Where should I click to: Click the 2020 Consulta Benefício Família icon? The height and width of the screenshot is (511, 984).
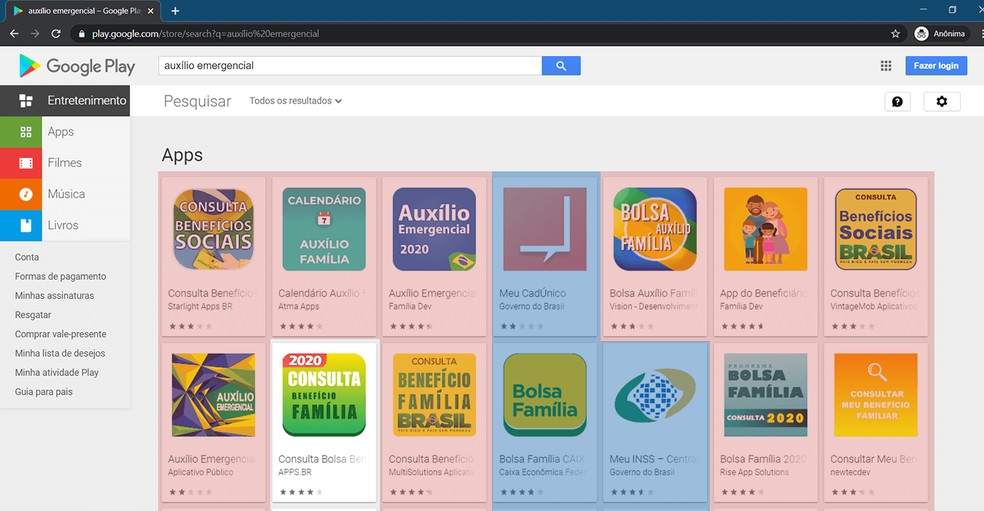[x=324, y=395]
